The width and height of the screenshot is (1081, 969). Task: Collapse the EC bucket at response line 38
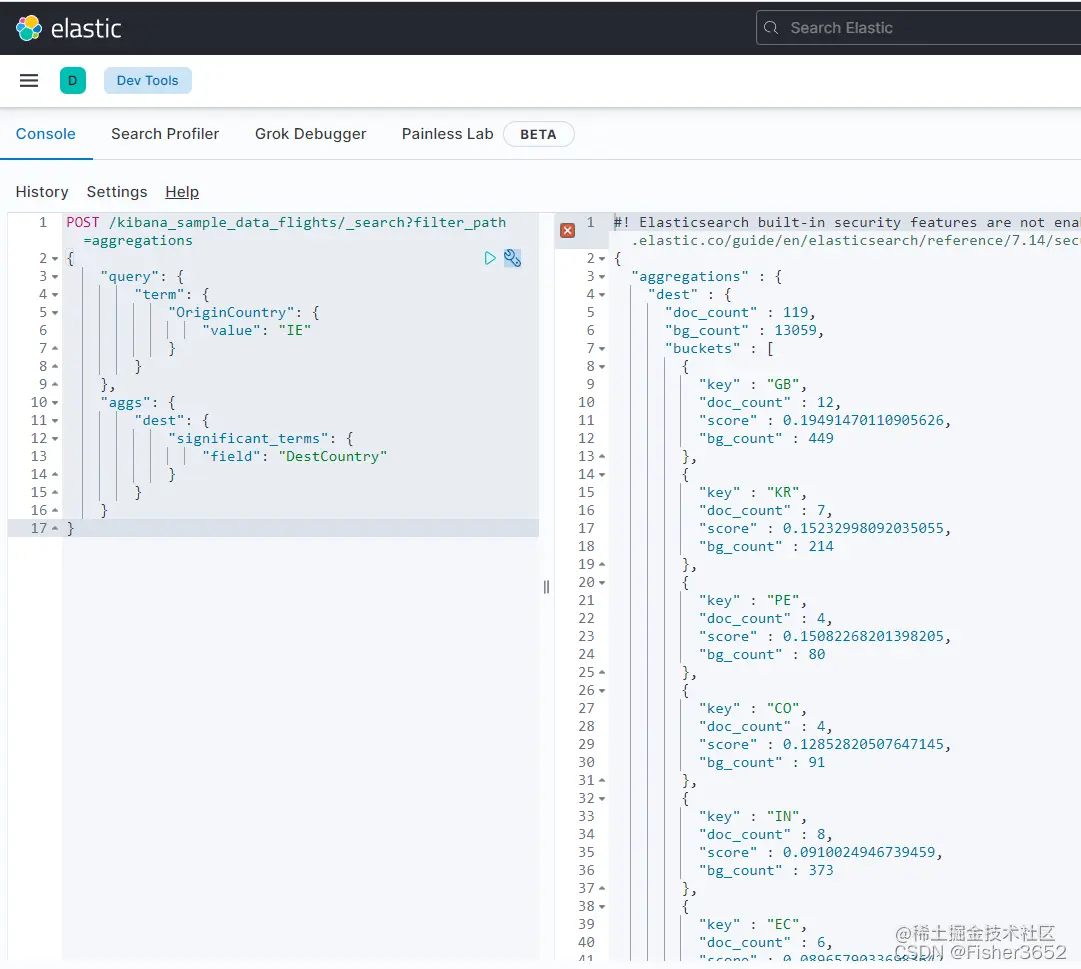(x=602, y=907)
